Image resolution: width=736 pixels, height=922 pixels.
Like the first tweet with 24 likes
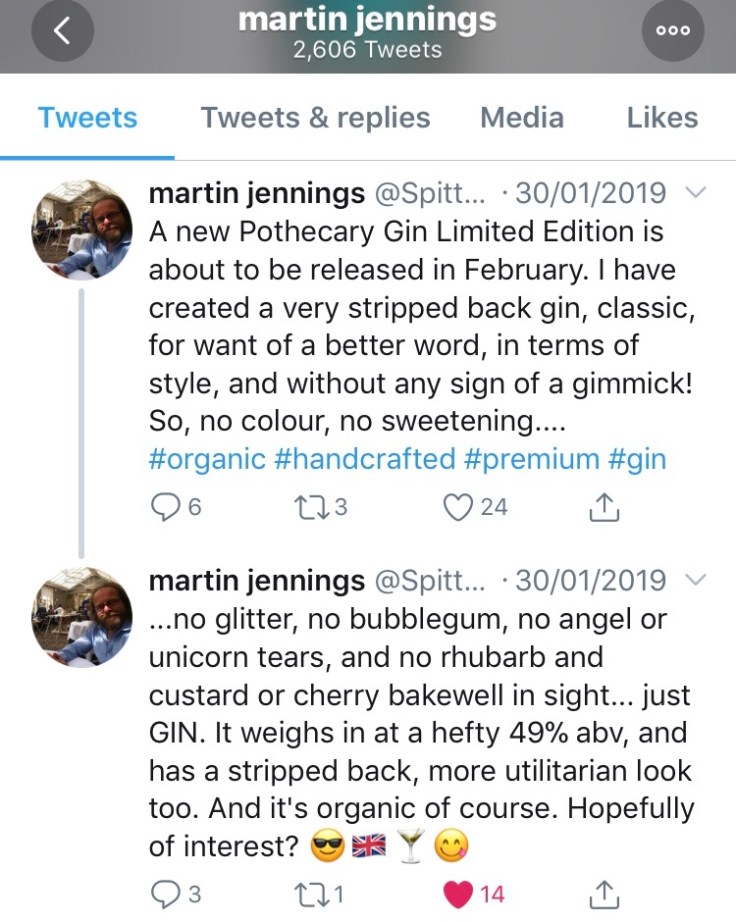click(x=457, y=508)
